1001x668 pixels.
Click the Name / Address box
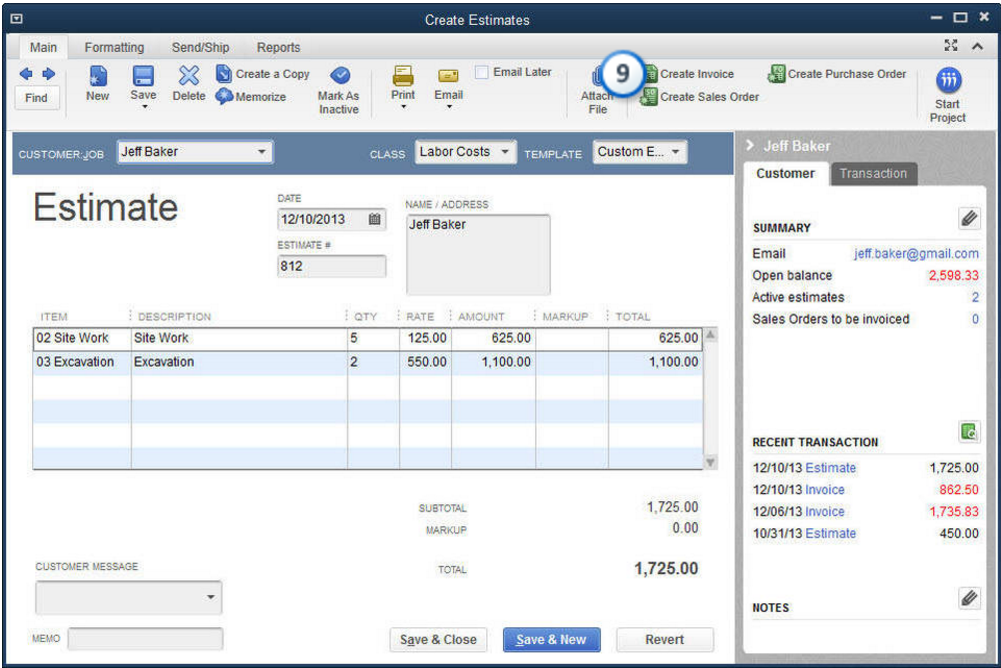pyautogui.click(x=478, y=254)
